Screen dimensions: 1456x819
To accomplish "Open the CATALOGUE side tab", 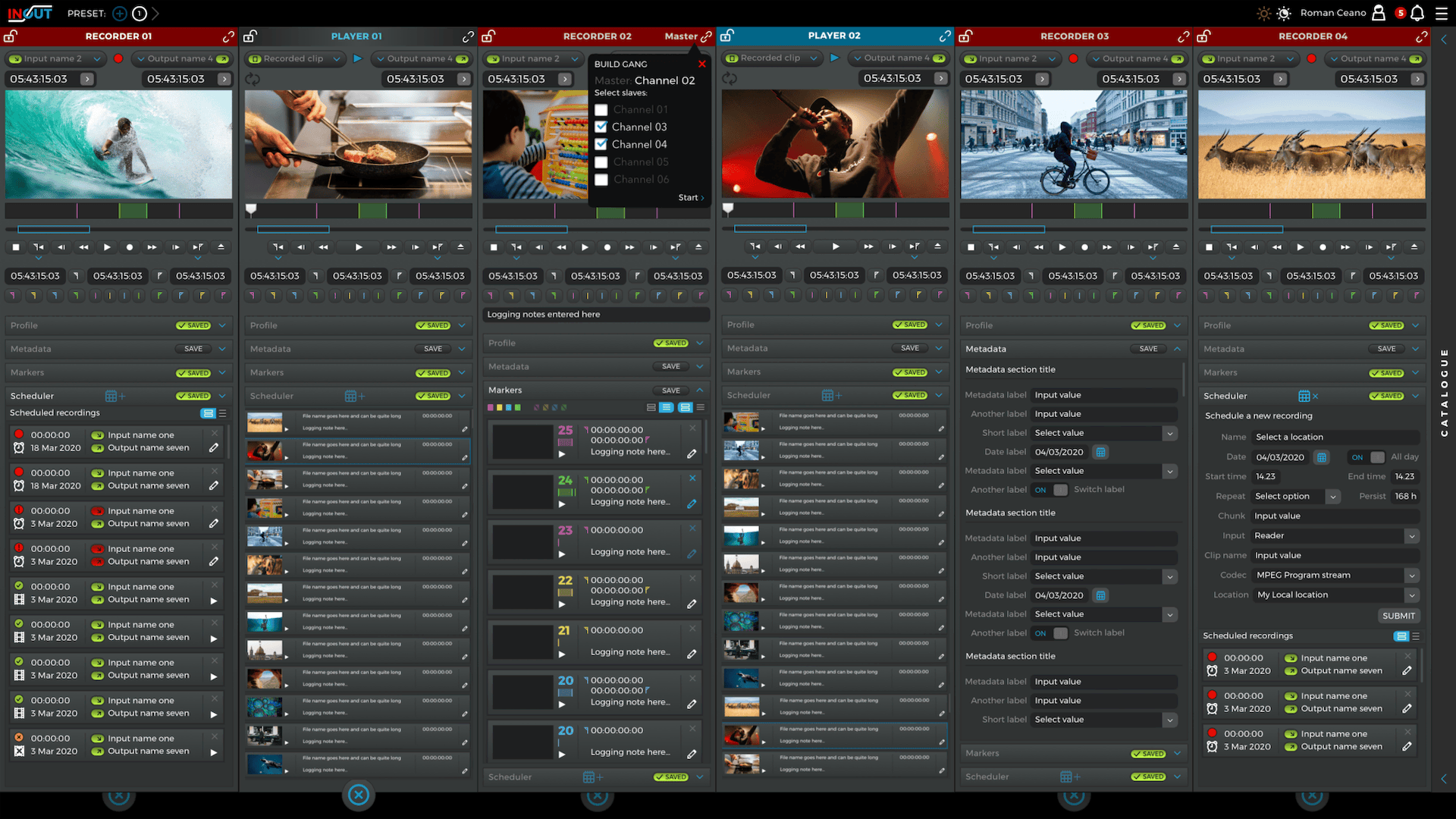I will click(x=1444, y=392).
